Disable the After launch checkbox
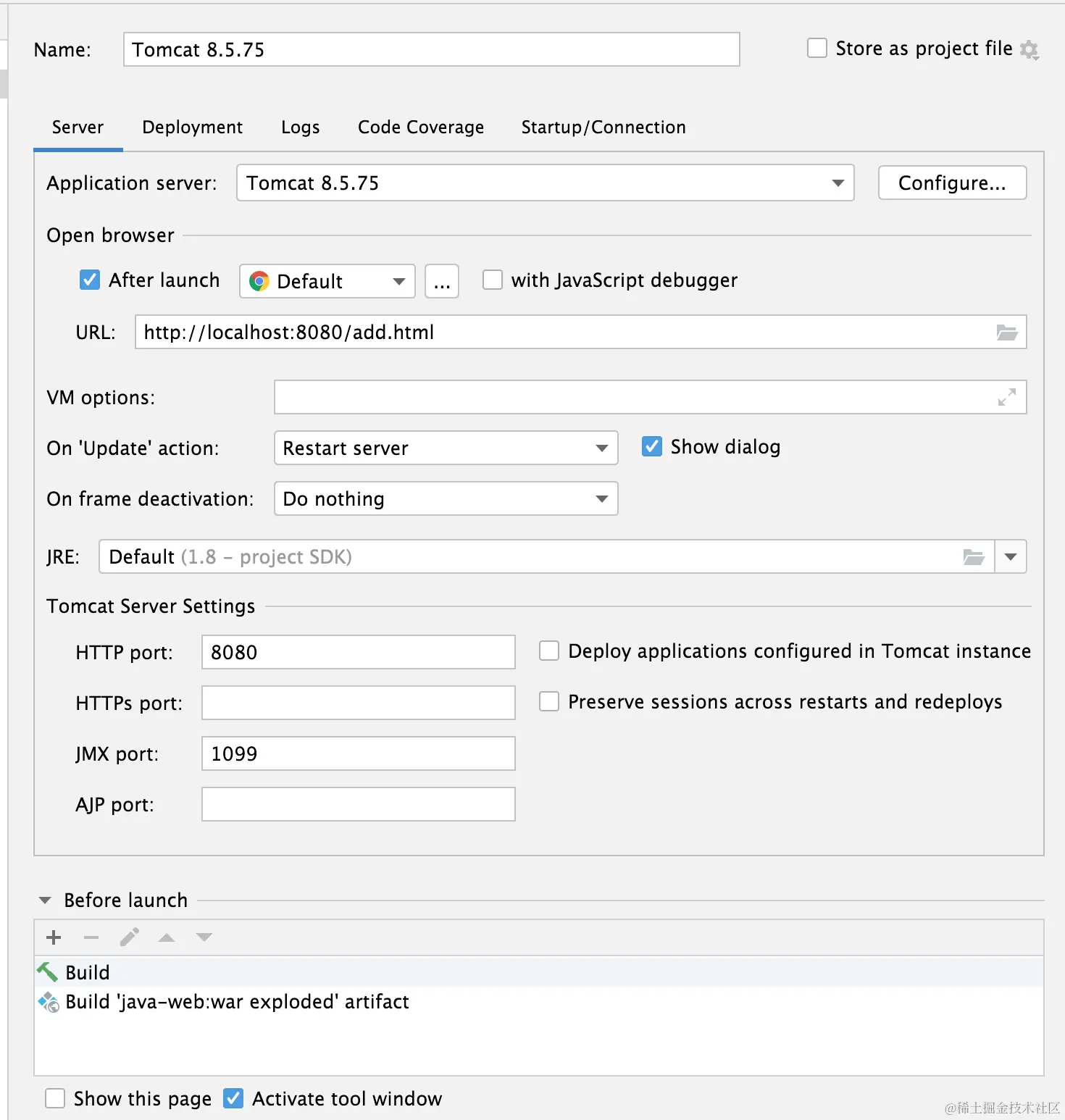The width and height of the screenshot is (1065, 1120). click(90, 280)
